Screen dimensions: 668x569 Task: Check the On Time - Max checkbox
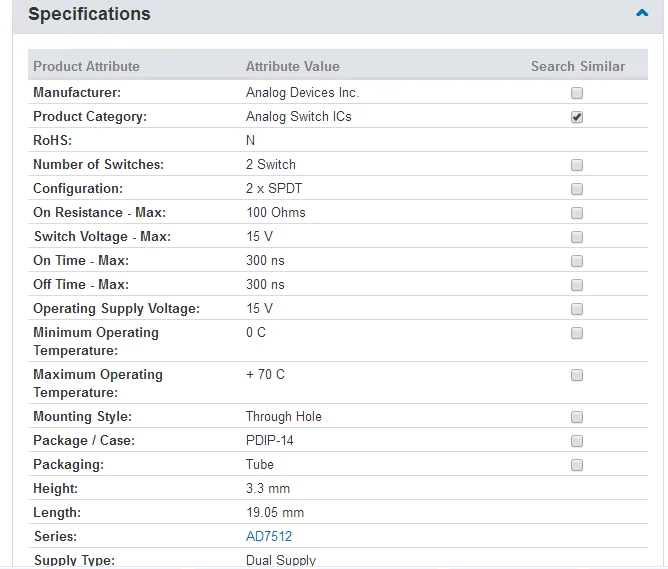pos(577,261)
